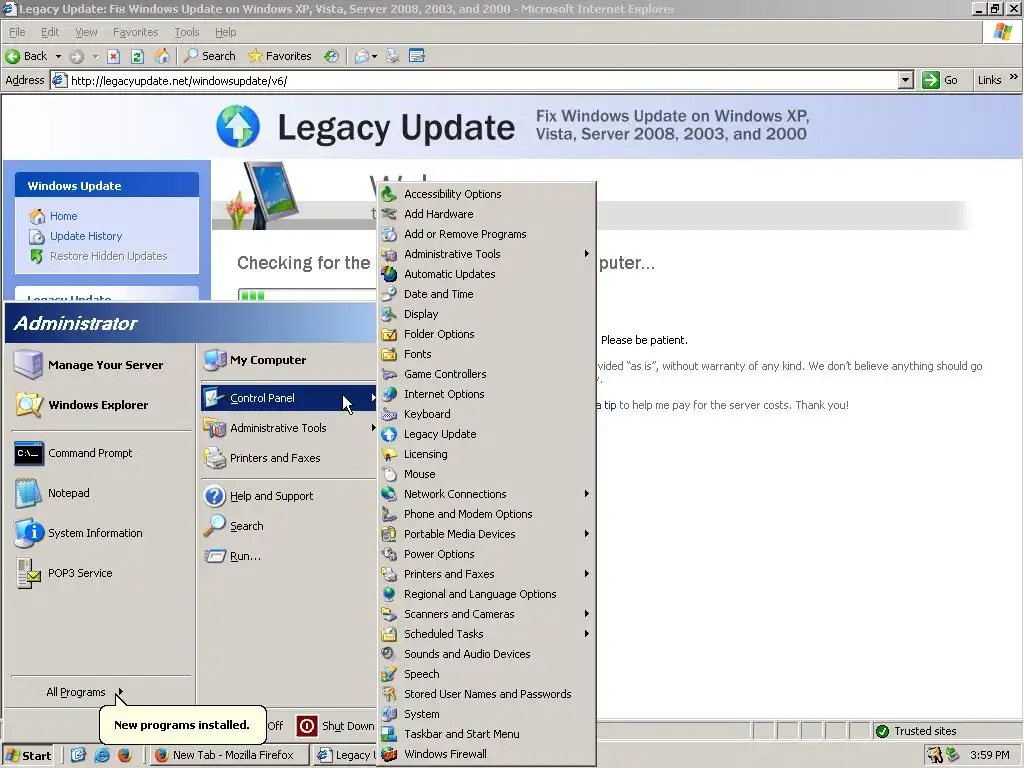Open Accessibility Options icon in Control Panel menu
The height and width of the screenshot is (768, 1024).
(x=389, y=194)
